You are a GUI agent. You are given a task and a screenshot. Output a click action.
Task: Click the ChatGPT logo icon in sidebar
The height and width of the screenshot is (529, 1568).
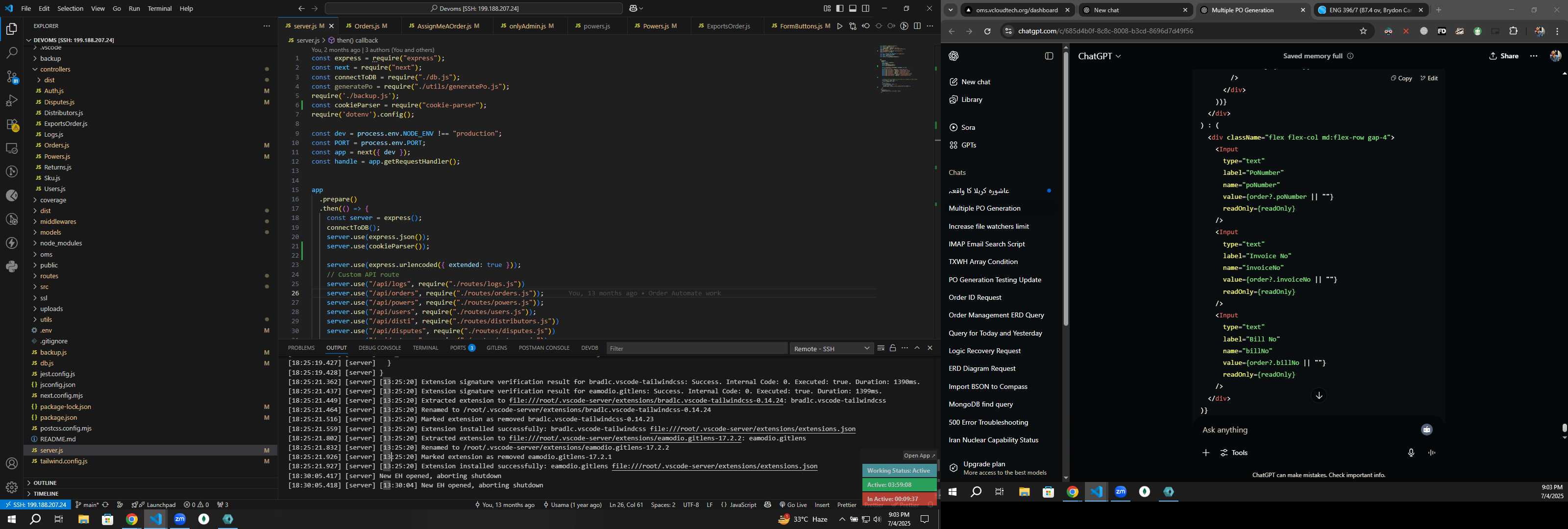click(954, 56)
